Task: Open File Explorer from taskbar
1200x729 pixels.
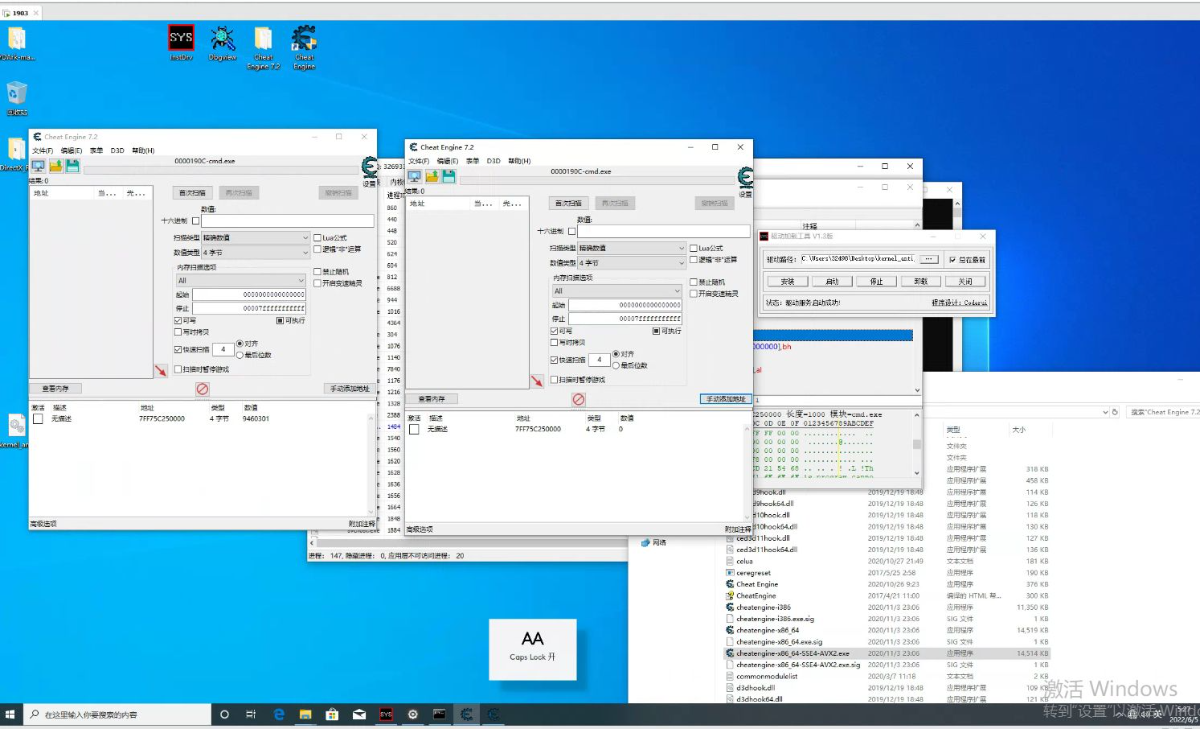Action: coord(306,715)
